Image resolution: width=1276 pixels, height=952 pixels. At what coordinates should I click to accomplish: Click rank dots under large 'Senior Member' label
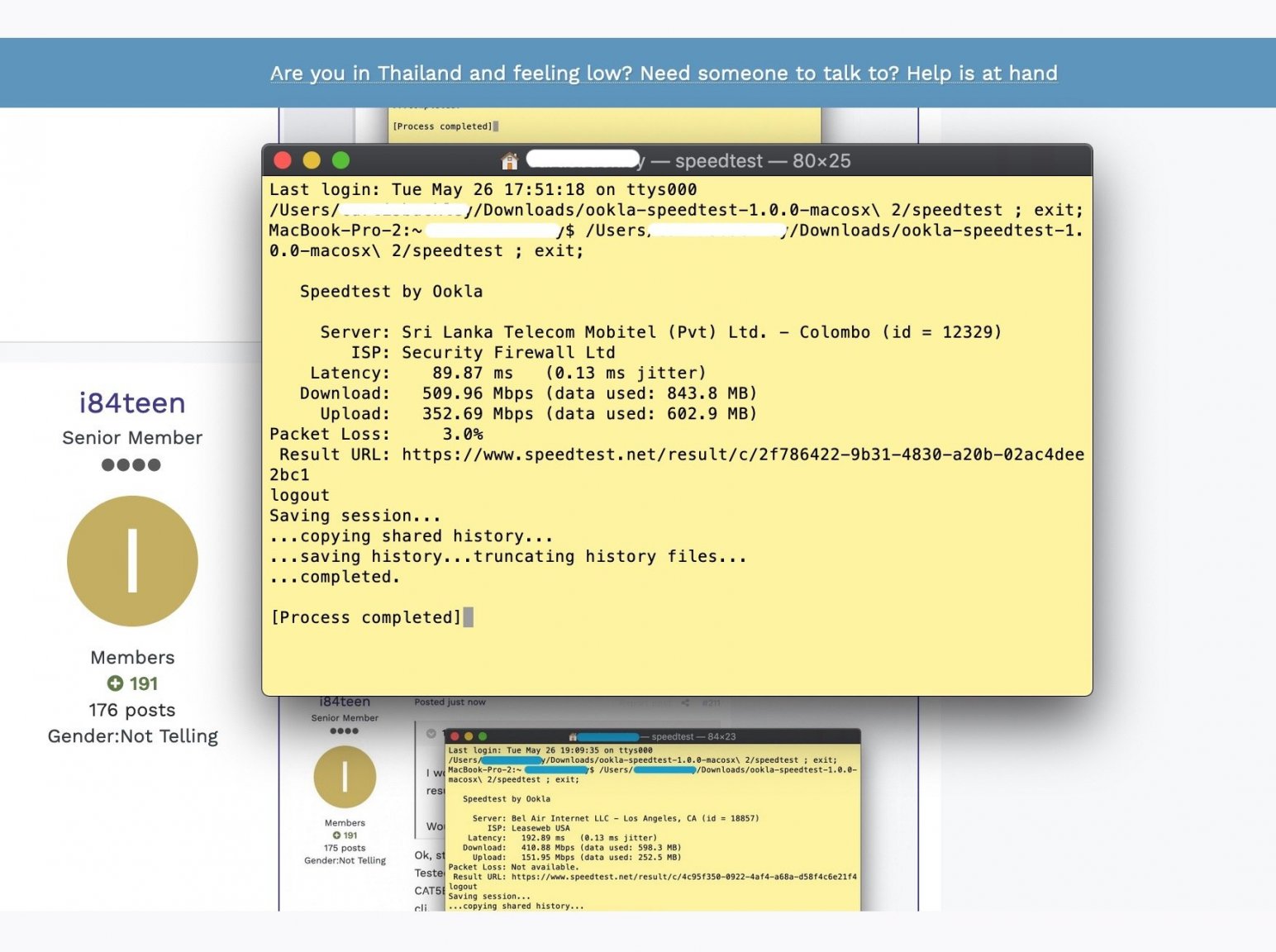point(131,464)
